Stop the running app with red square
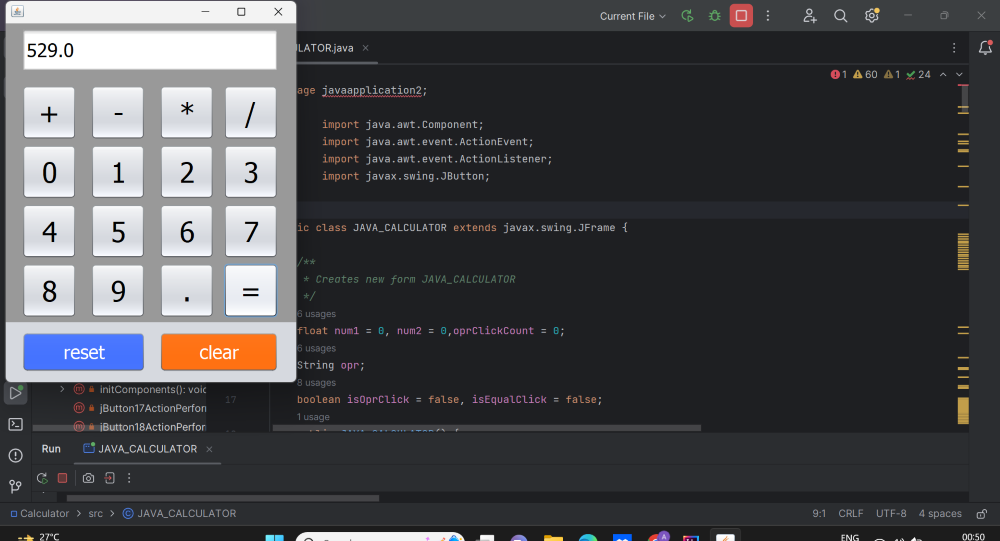This screenshot has height=541, width=1000. [x=741, y=16]
